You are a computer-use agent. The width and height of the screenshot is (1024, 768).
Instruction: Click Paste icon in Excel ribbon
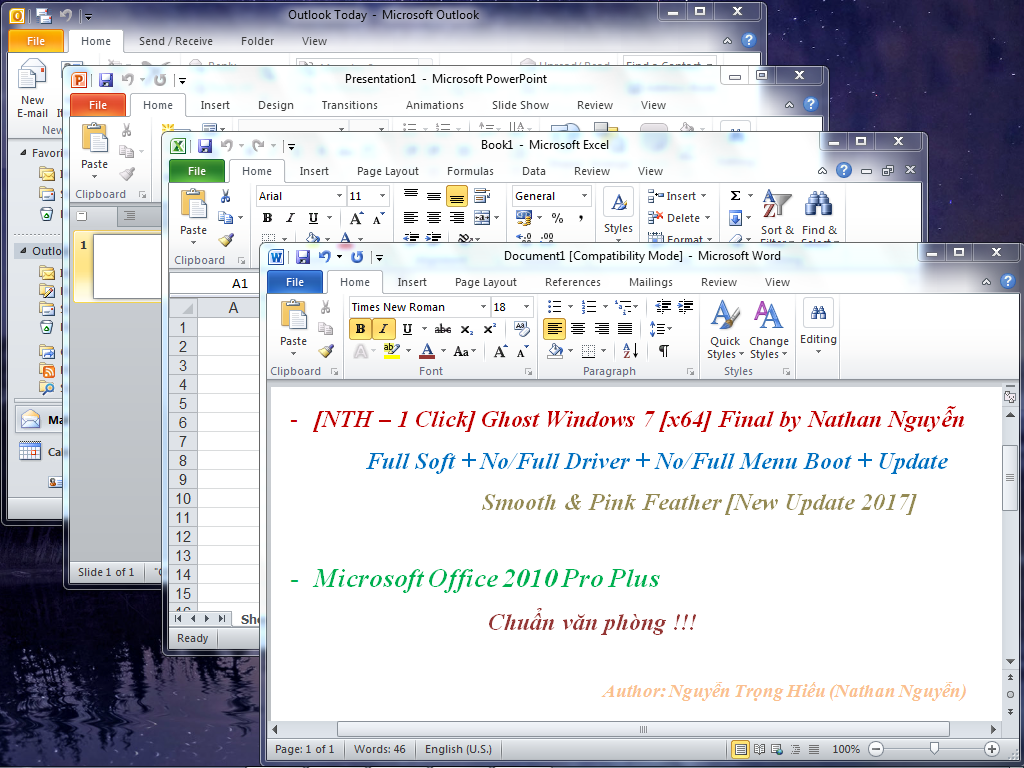193,204
